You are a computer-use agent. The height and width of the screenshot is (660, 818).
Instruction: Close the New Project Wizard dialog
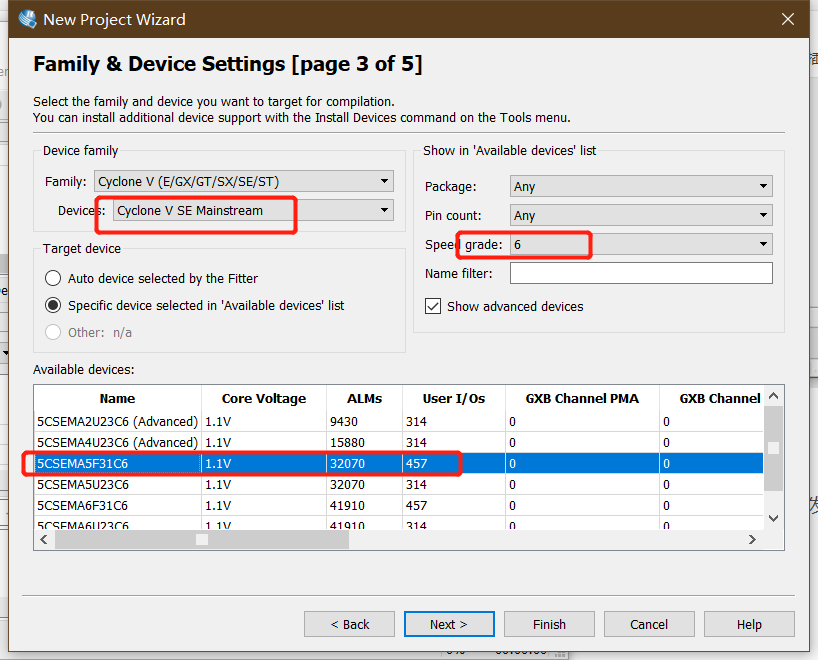[788, 19]
